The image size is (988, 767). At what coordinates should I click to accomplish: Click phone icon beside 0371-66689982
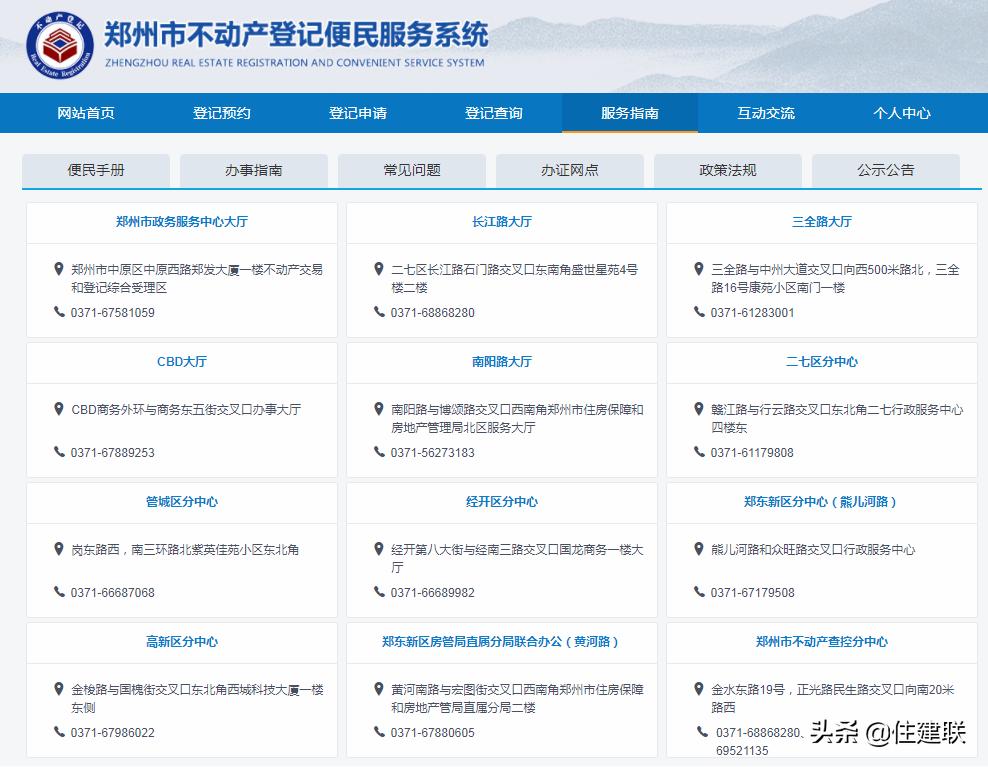tap(379, 592)
